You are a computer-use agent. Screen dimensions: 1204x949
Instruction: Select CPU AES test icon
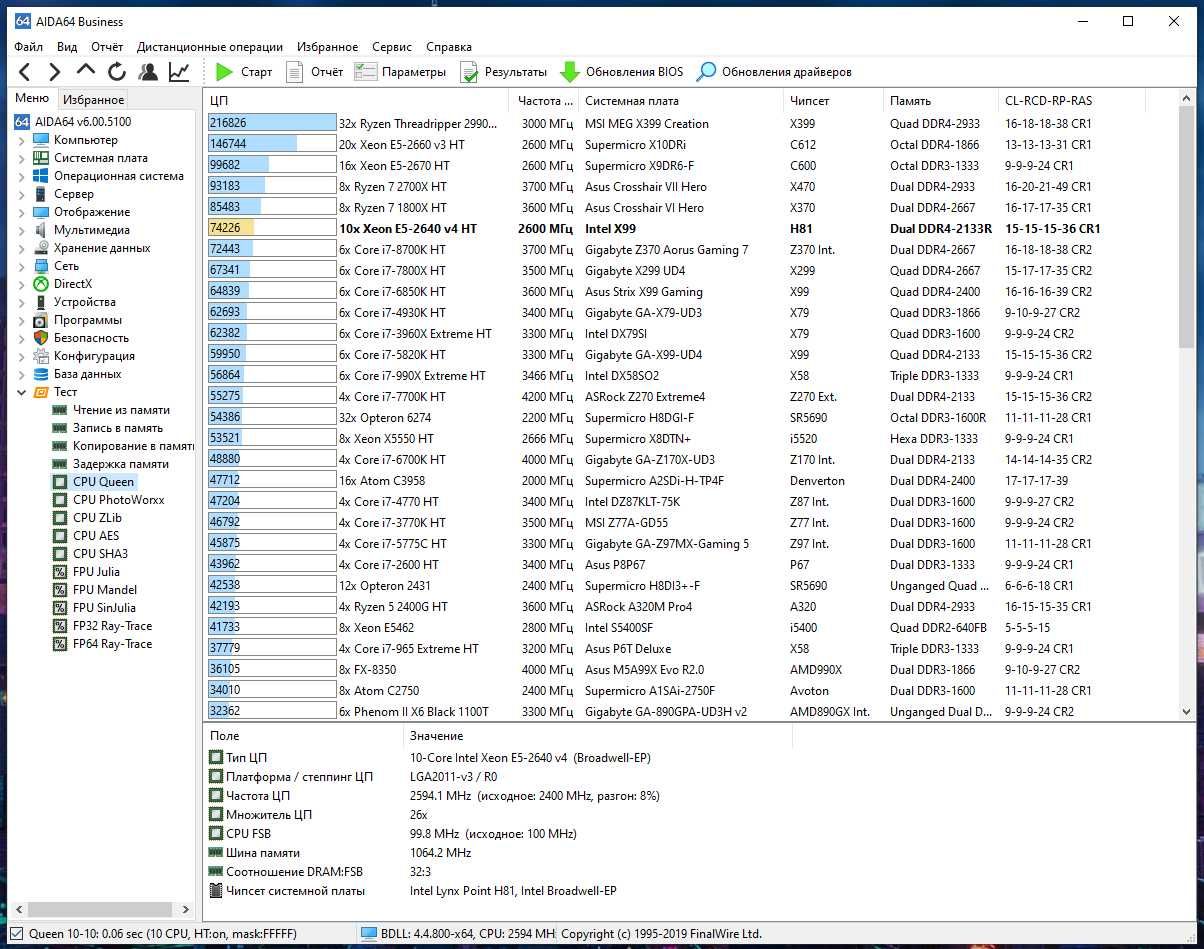click(60, 536)
